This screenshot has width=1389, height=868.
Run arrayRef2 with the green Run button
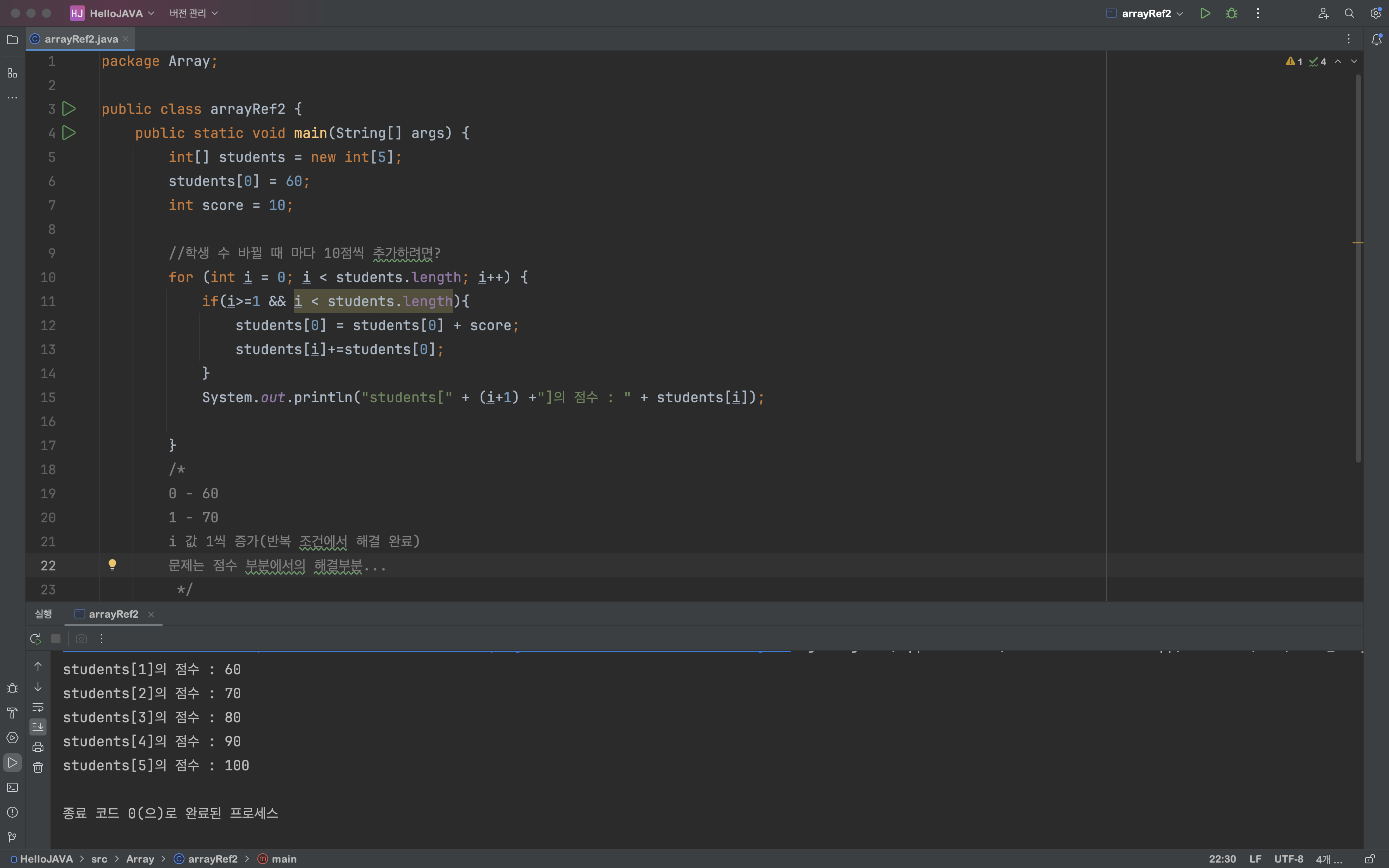[x=1205, y=13]
